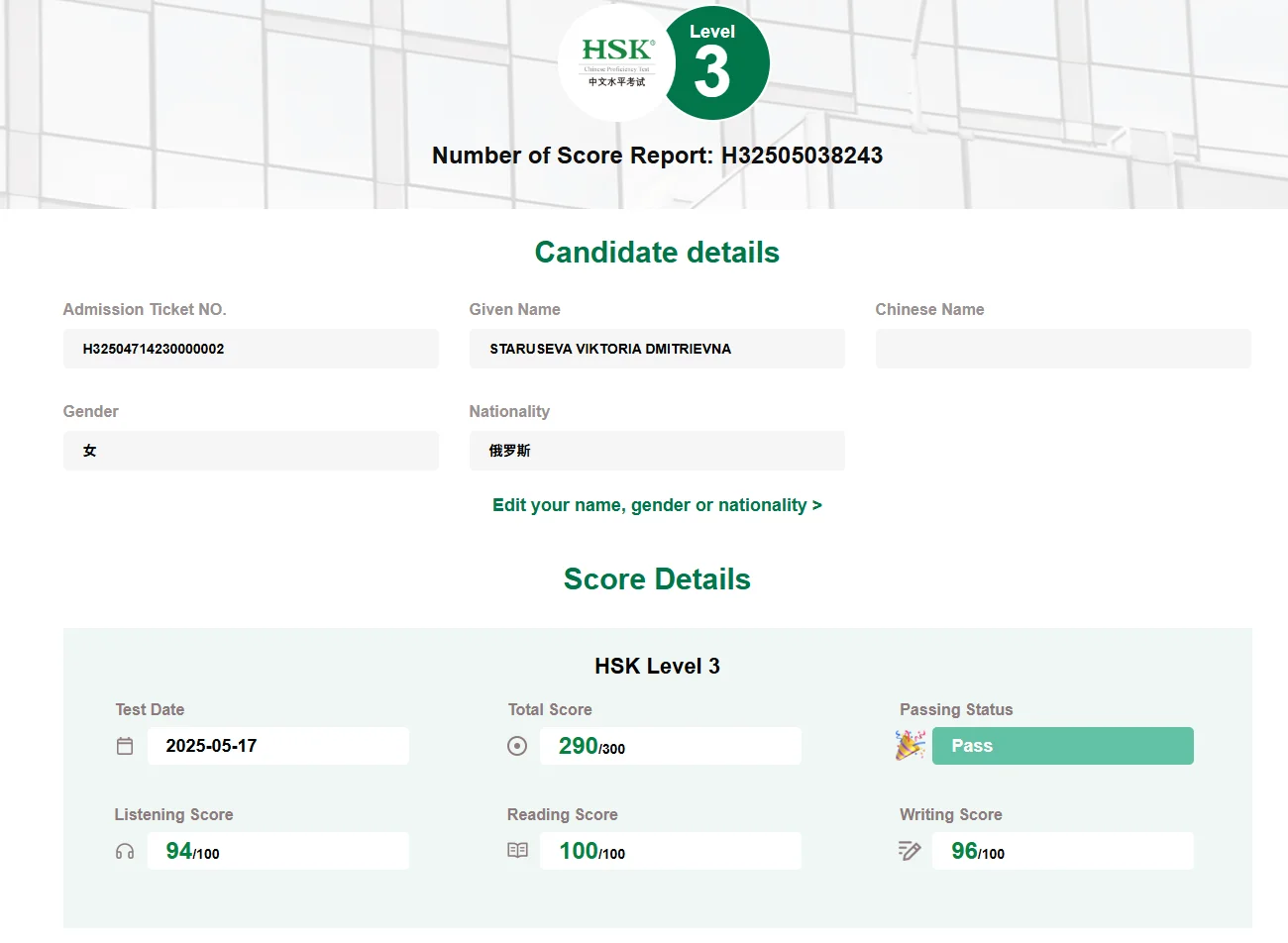The width and height of the screenshot is (1288, 943).
Task: Click the Reading Score value 100/100
Action: (671, 851)
